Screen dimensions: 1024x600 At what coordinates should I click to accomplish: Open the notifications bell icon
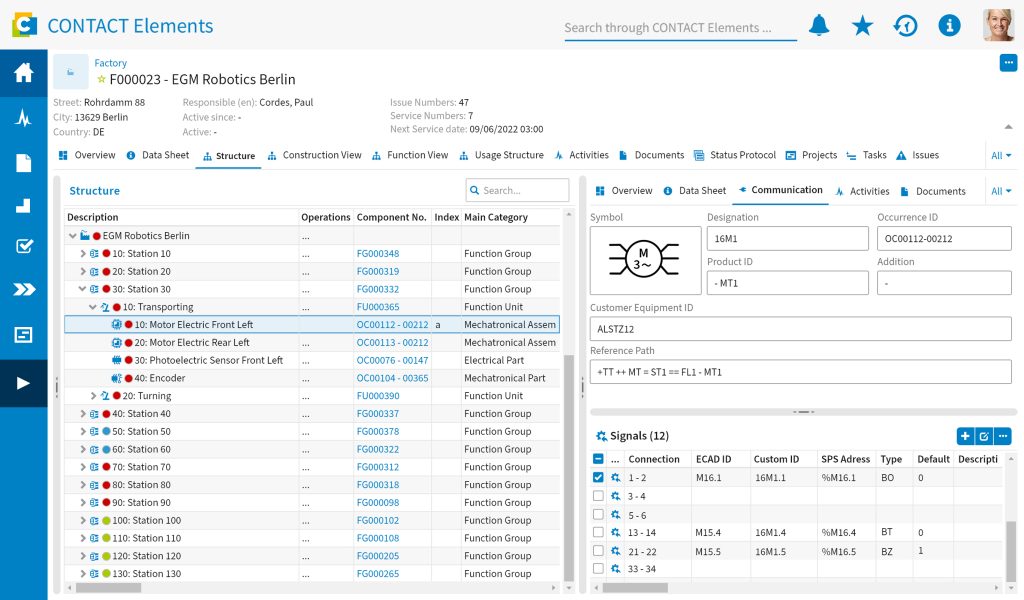coord(819,26)
